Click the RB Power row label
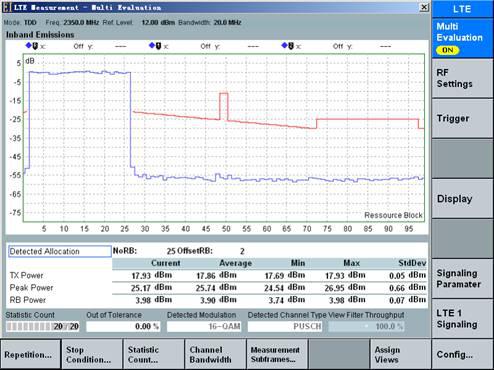Screen dimensions: 494x370 tap(28, 300)
